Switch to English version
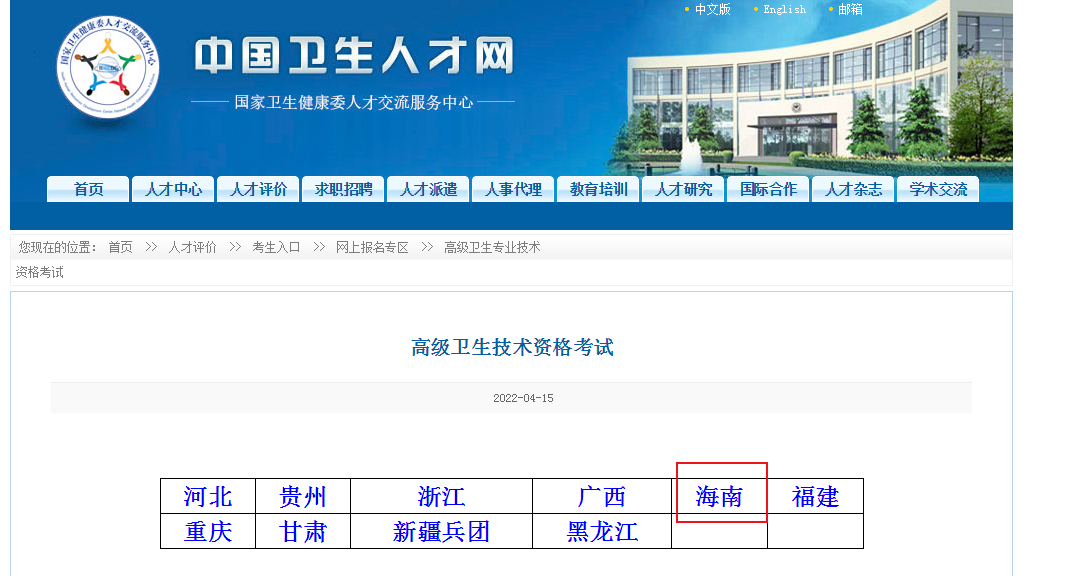 click(x=784, y=10)
